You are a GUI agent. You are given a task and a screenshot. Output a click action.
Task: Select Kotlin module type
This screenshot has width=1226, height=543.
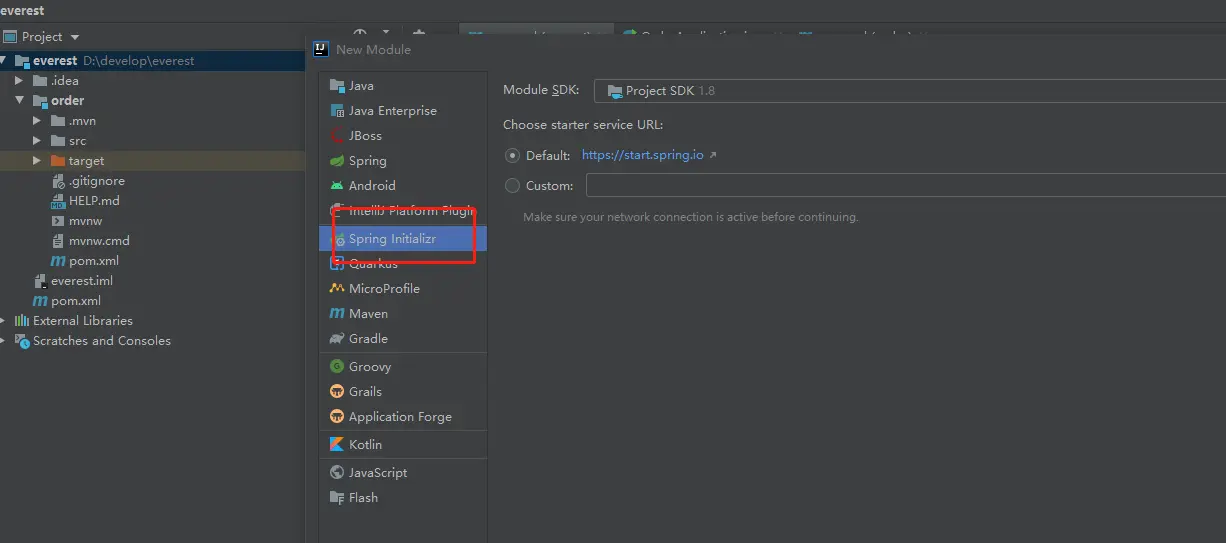pyautogui.click(x=403, y=445)
